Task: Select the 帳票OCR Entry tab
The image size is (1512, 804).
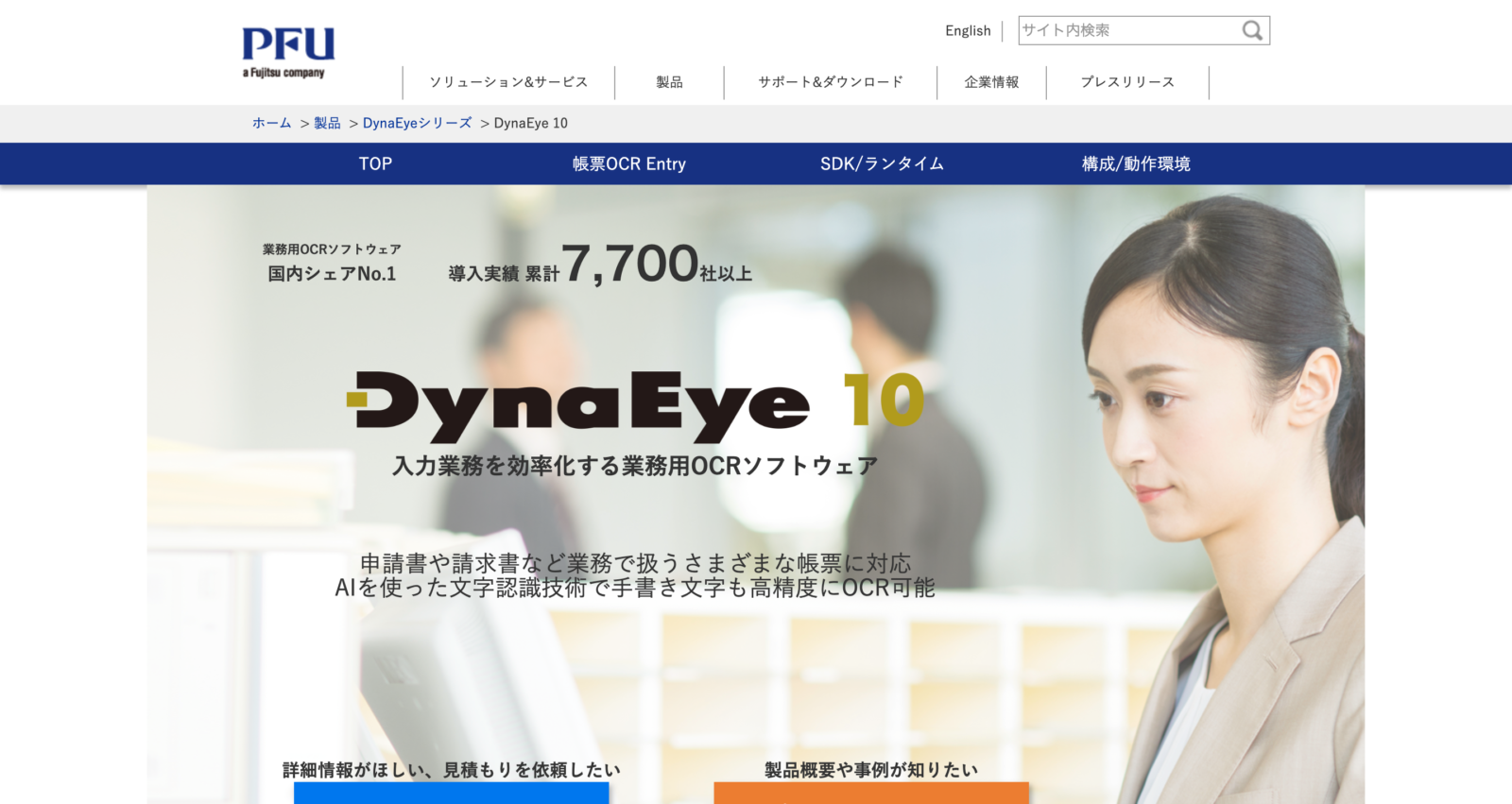Action: click(x=629, y=163)
